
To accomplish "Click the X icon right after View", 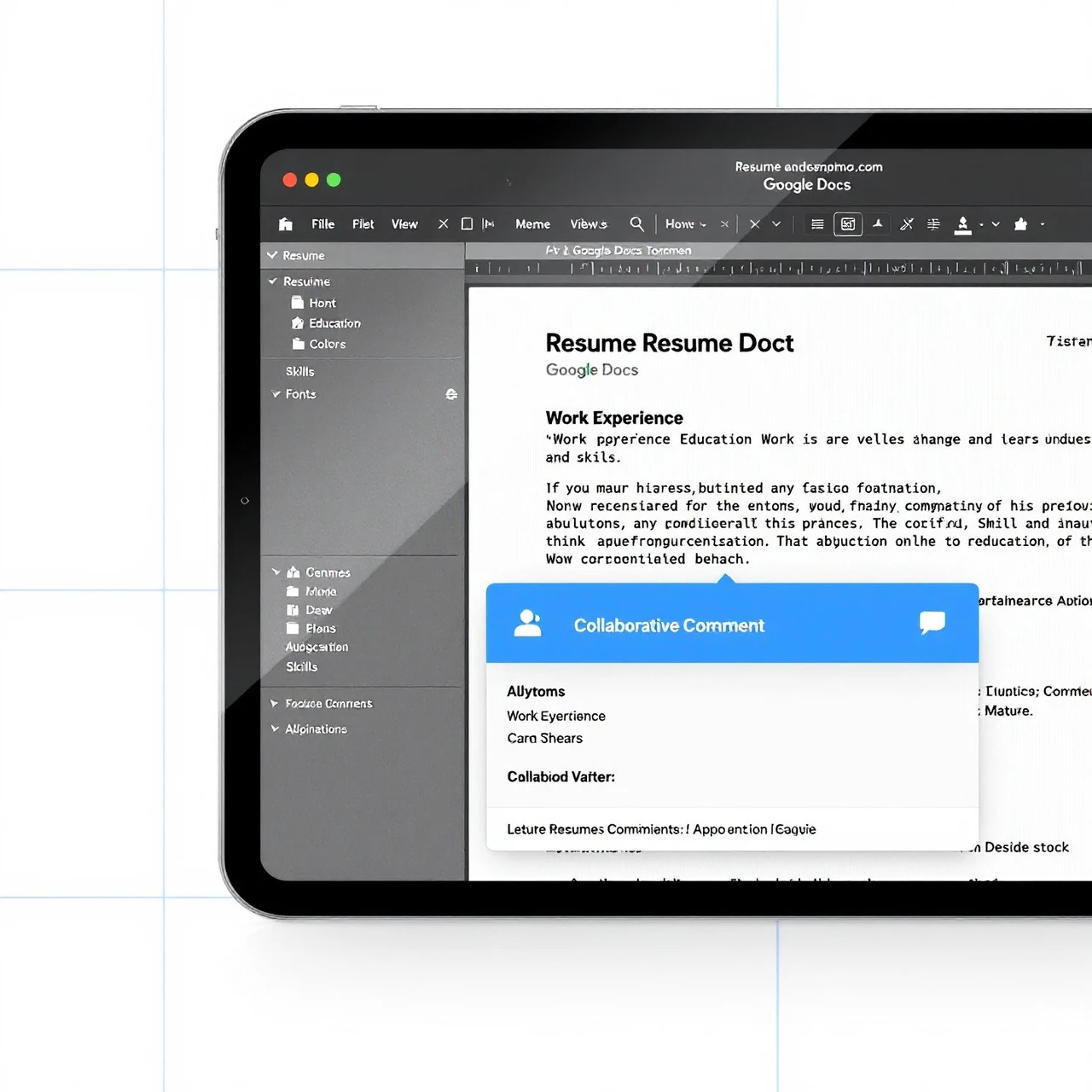I will (x=443, y=224).
